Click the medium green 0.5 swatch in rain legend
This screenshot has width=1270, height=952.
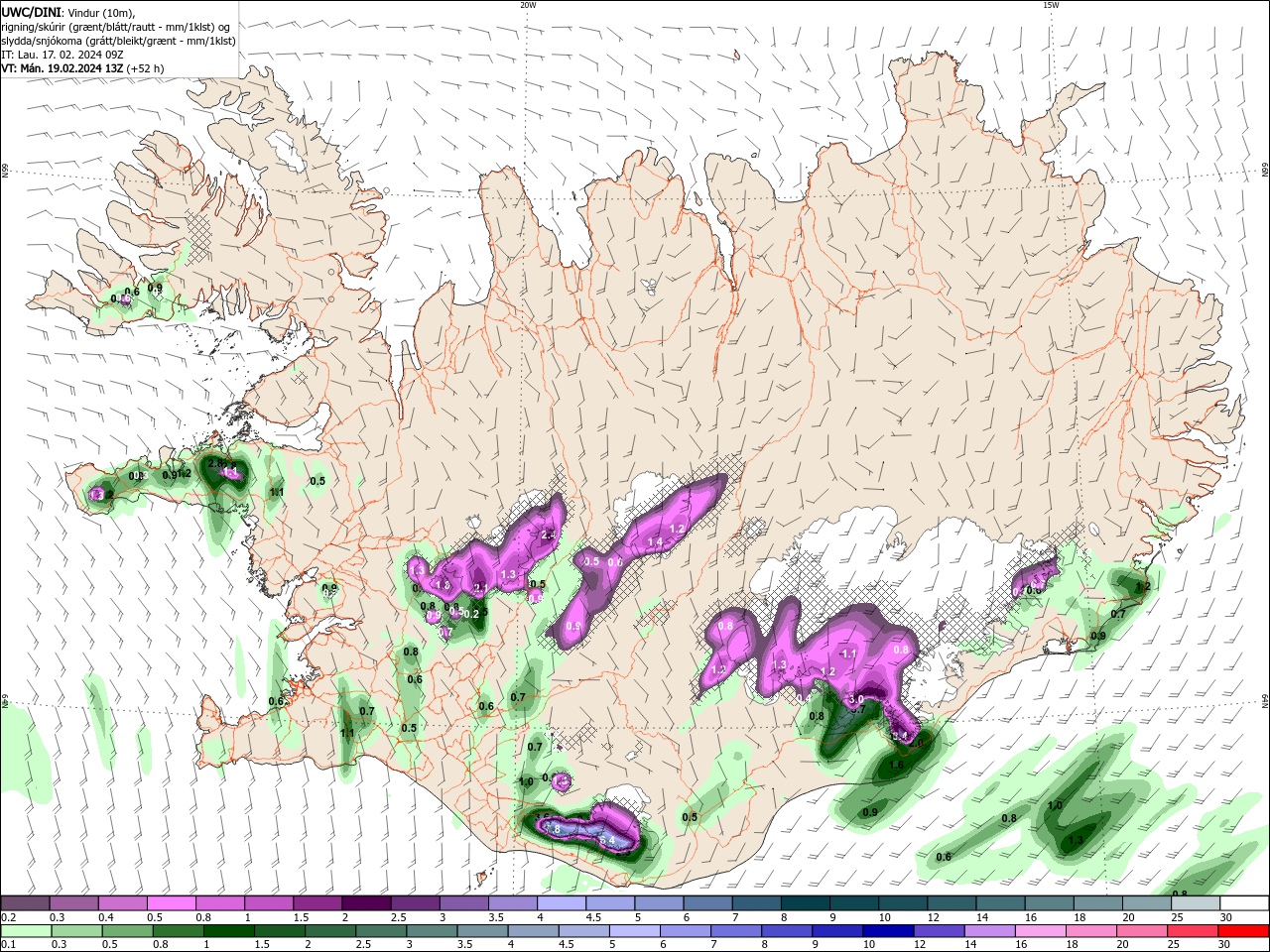127,931
